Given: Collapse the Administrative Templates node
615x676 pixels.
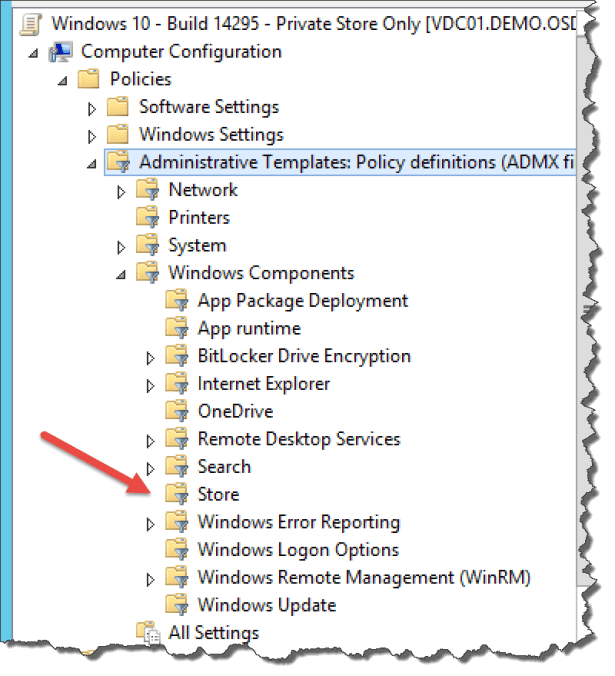Looking at the screenshot, I should point(93,163).
